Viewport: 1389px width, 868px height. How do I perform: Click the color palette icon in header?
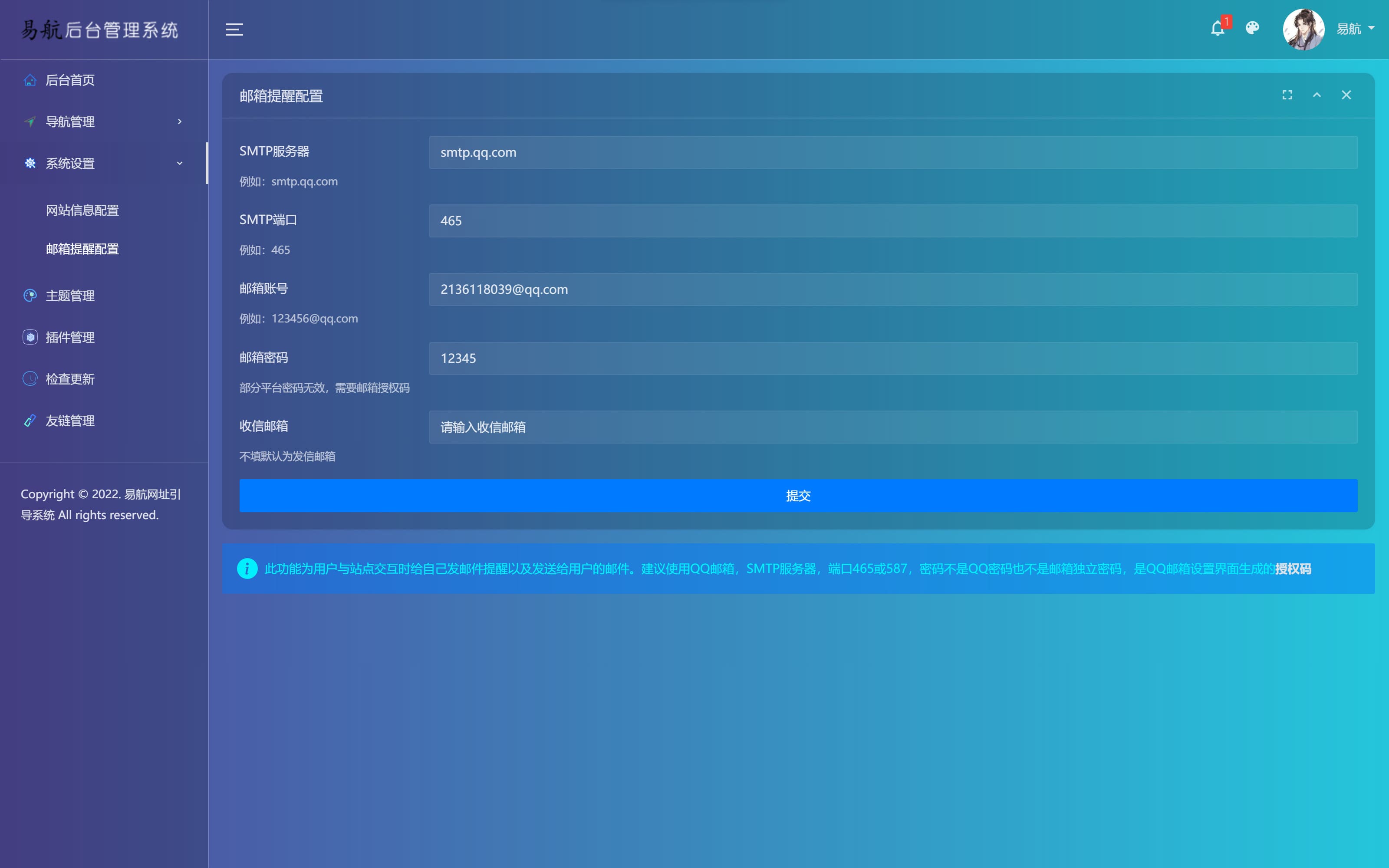tap(1253, 28)
